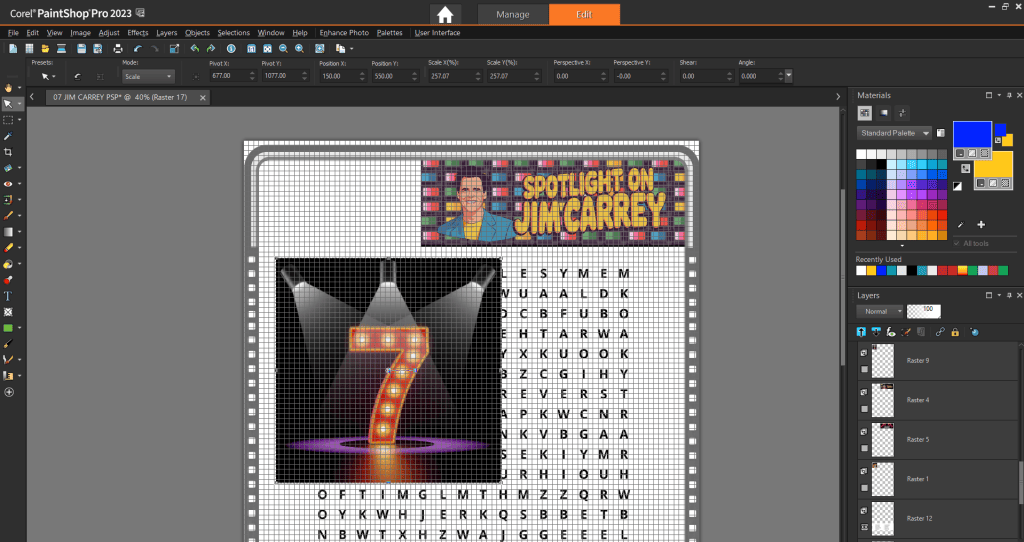The image size is (1024, 542).
Task: Select the Text tool
Action: pos(8,296)
